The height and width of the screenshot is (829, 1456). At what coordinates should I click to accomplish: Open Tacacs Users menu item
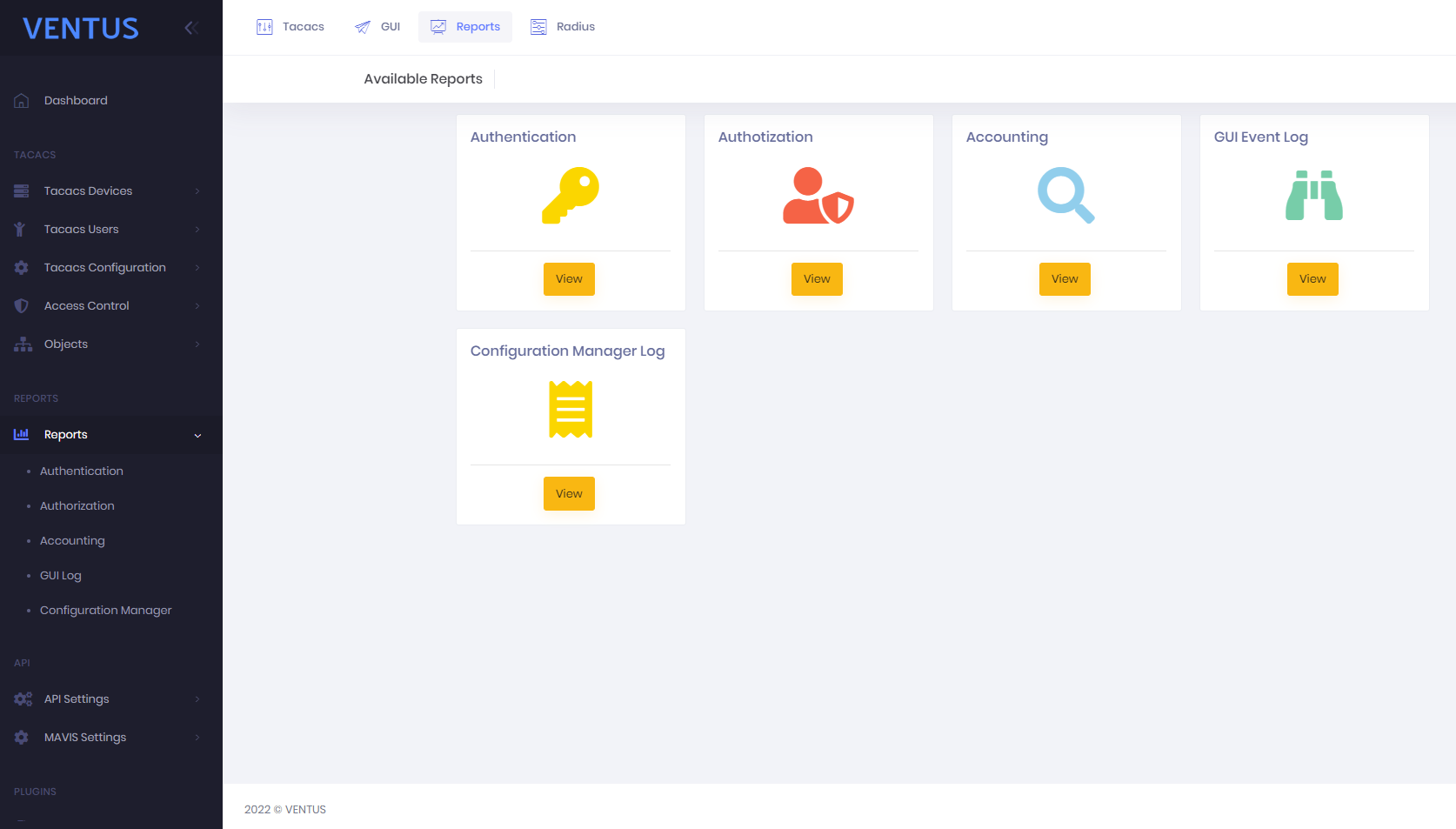coord(111,230)
